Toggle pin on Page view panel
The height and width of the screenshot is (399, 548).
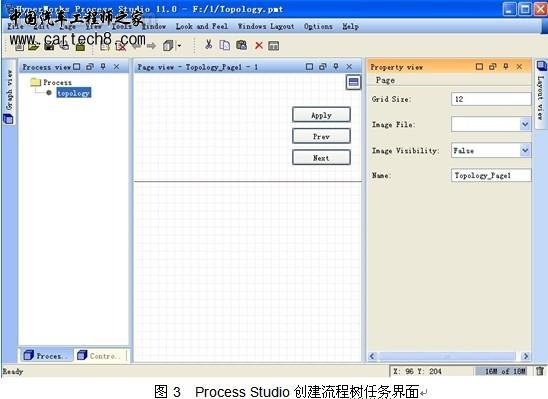336,66
